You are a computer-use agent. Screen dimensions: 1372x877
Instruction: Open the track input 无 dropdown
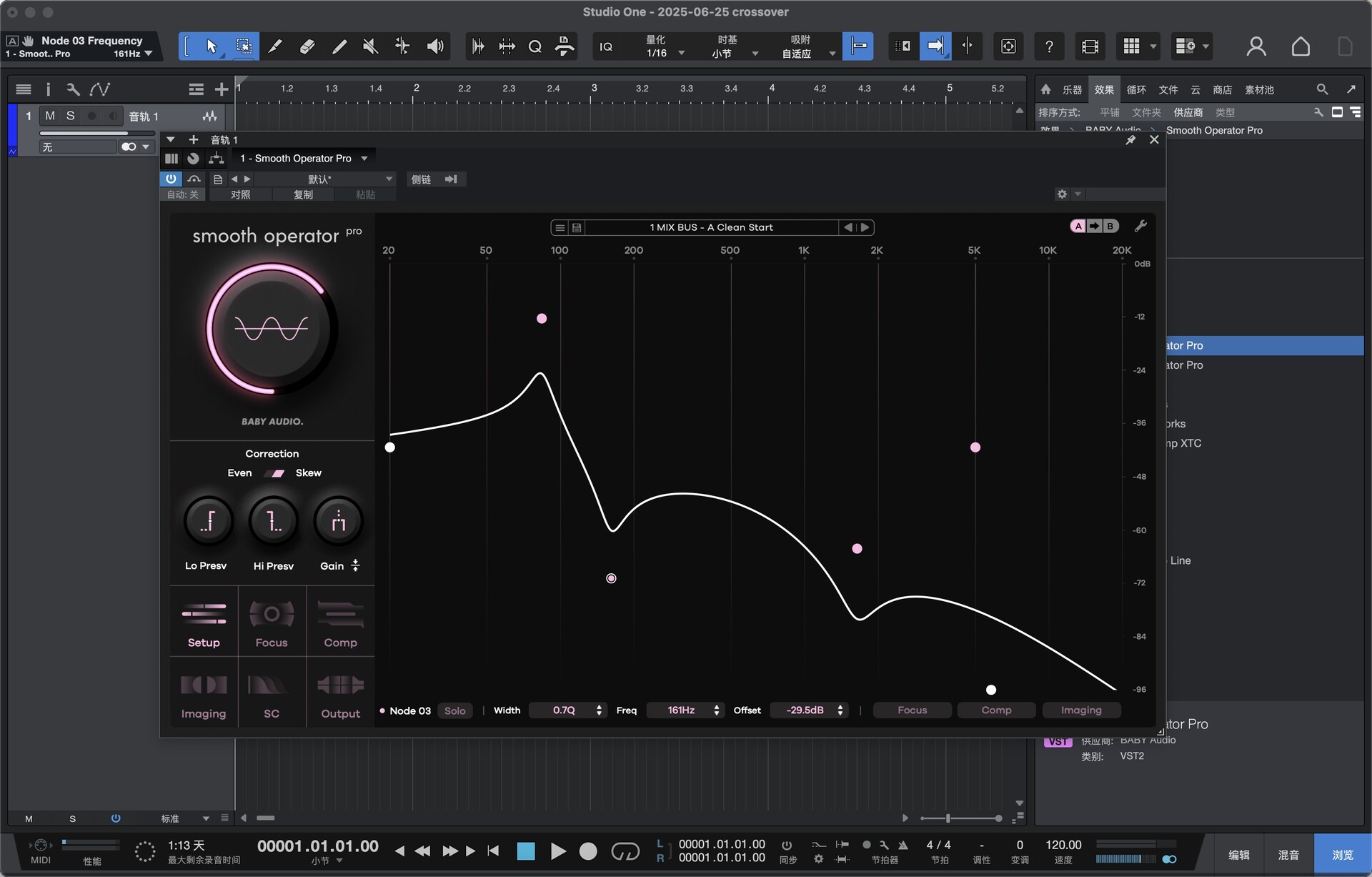coord(77,147)
